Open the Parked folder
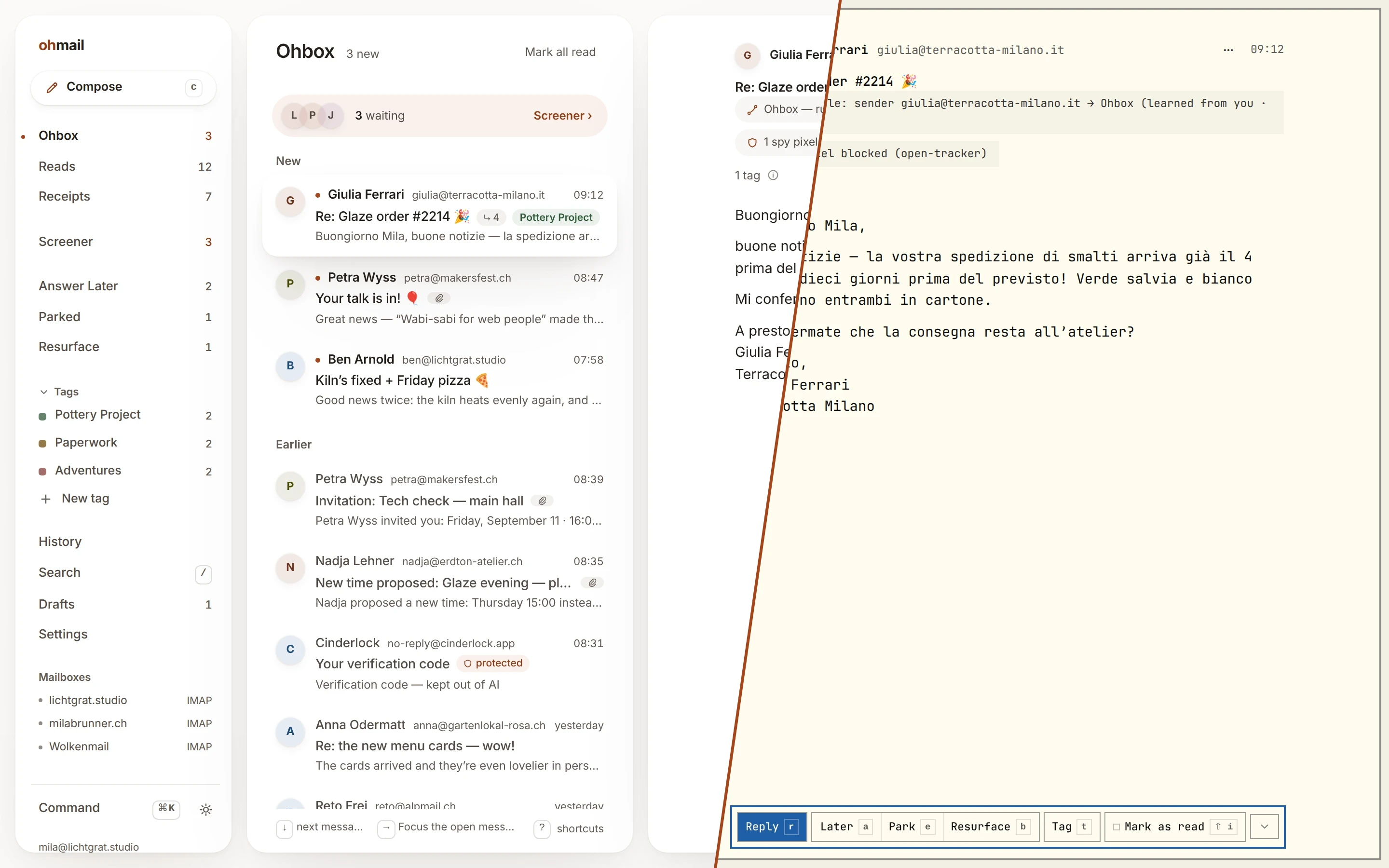The width and height of the screenshot is (1389, 868). (x=125, y=317)
